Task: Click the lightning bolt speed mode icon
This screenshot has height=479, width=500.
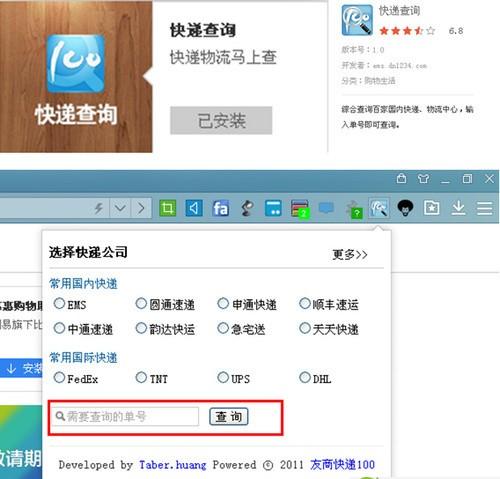Action: click(98, 209)
